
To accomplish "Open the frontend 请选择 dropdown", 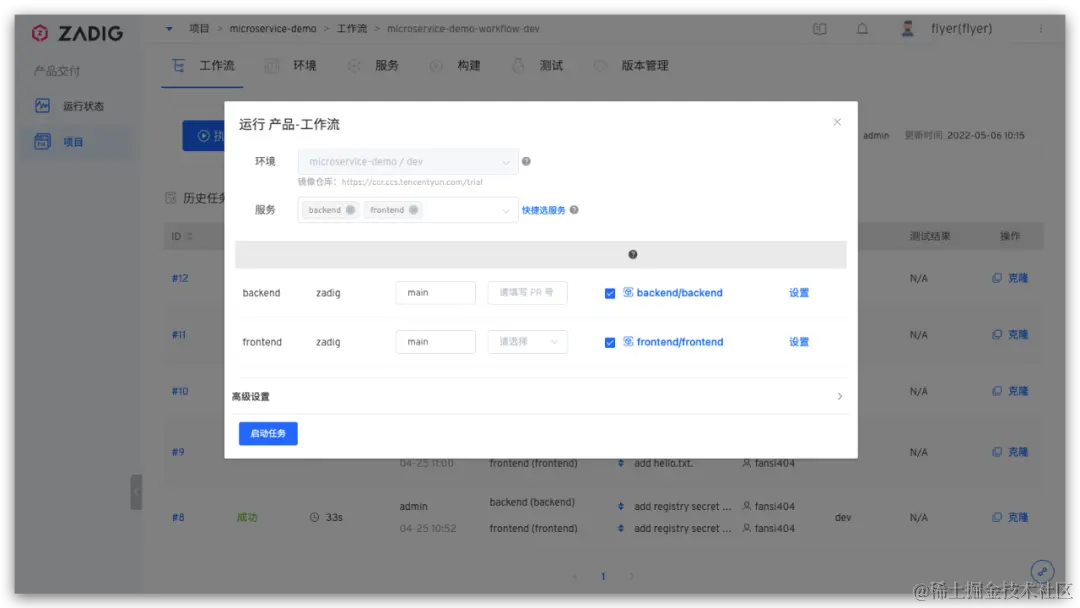I will [x=527, y=342].
